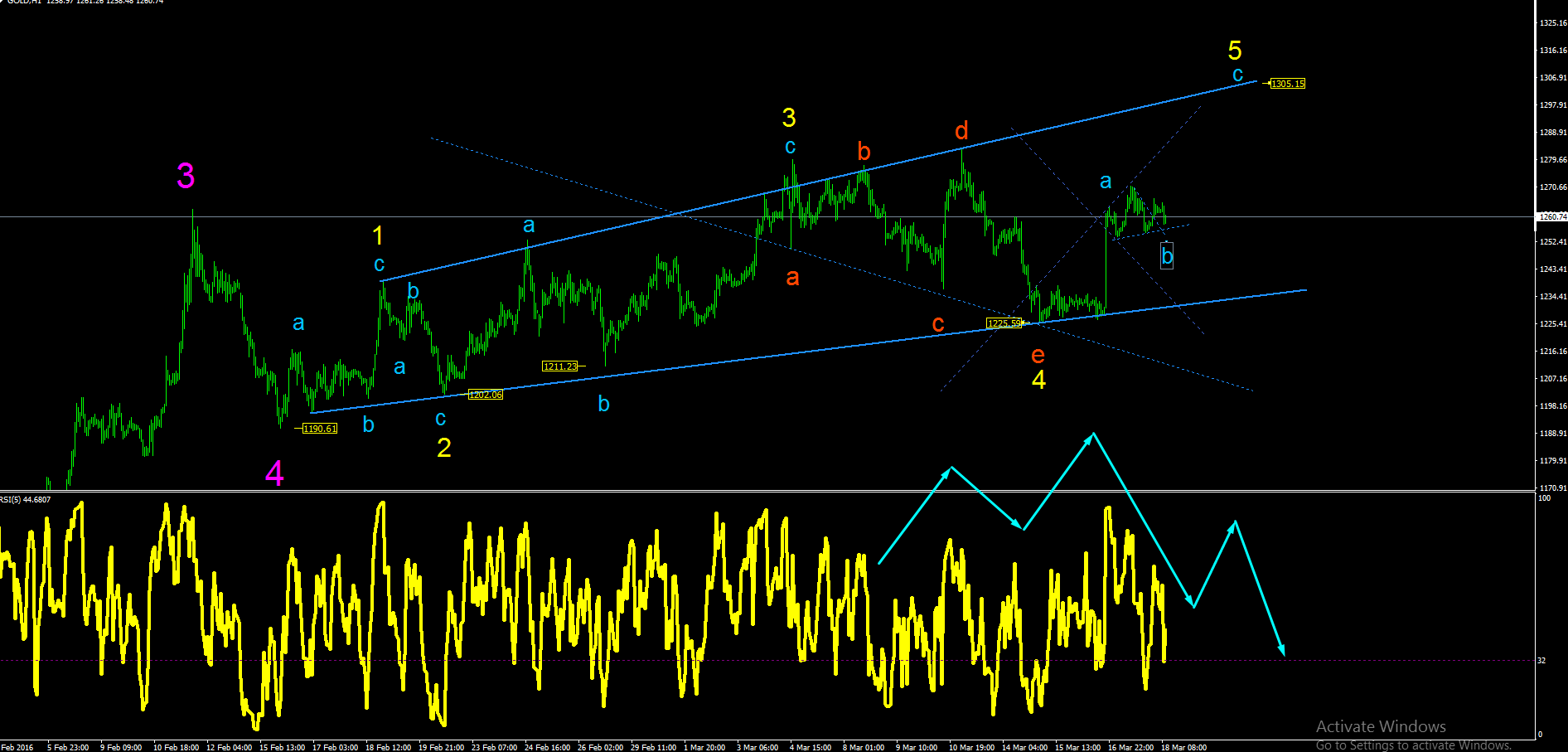This screenshot has width=1568, height=752.
Task: Click the 16 Mar 22:00 time label
Action: (x=1130, y=748)
